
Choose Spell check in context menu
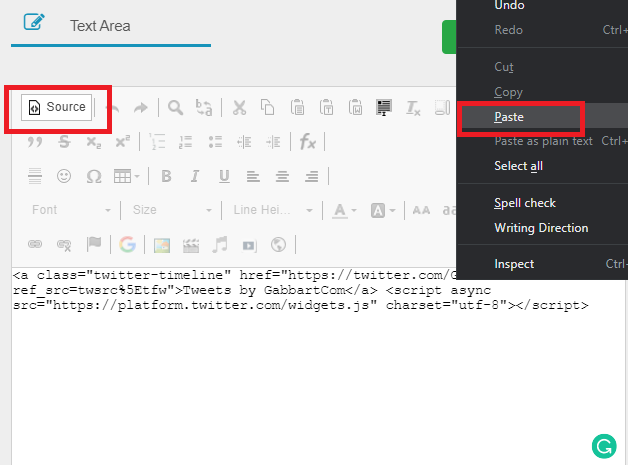pos(543,203)
